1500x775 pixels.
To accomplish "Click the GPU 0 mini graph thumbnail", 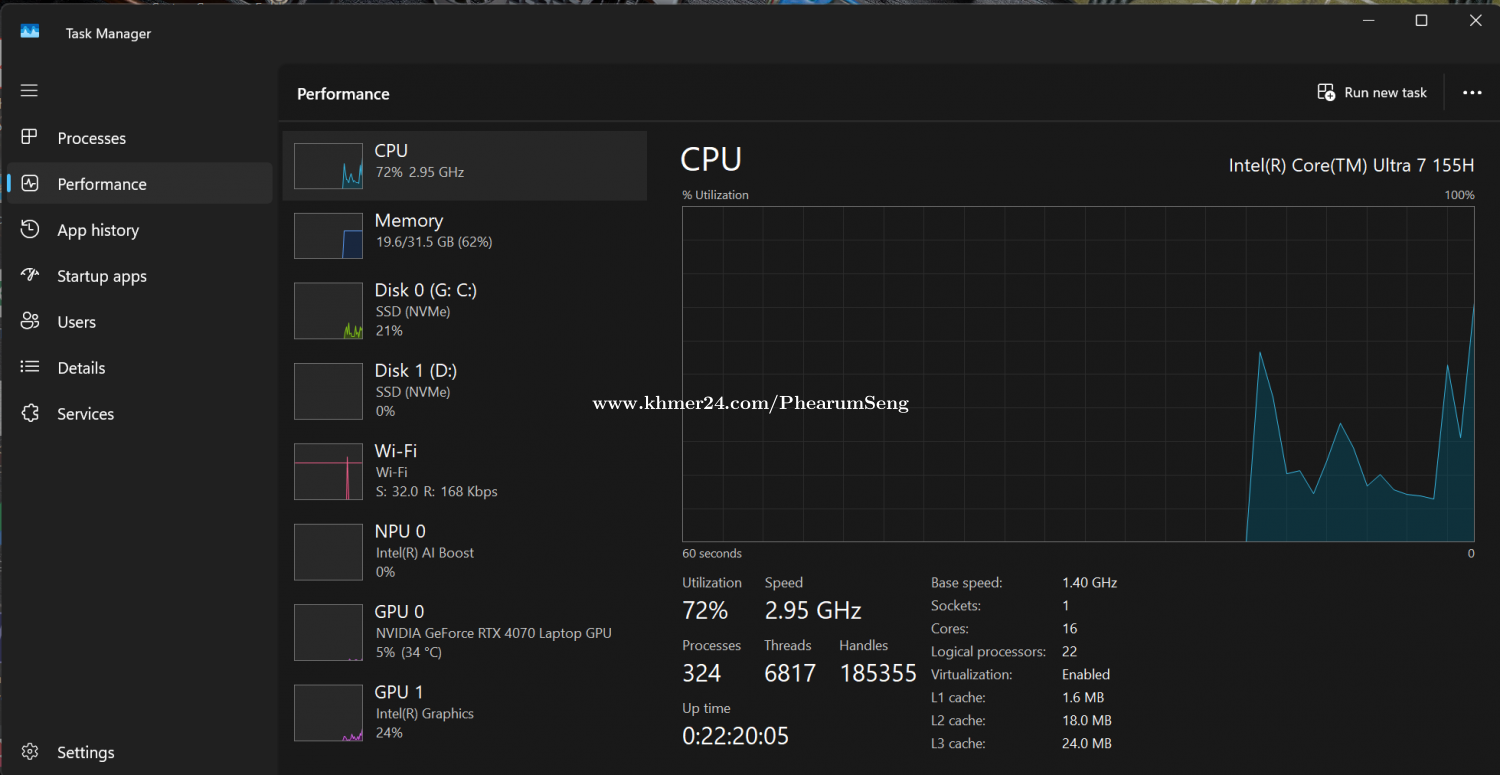I will [328, 632].
